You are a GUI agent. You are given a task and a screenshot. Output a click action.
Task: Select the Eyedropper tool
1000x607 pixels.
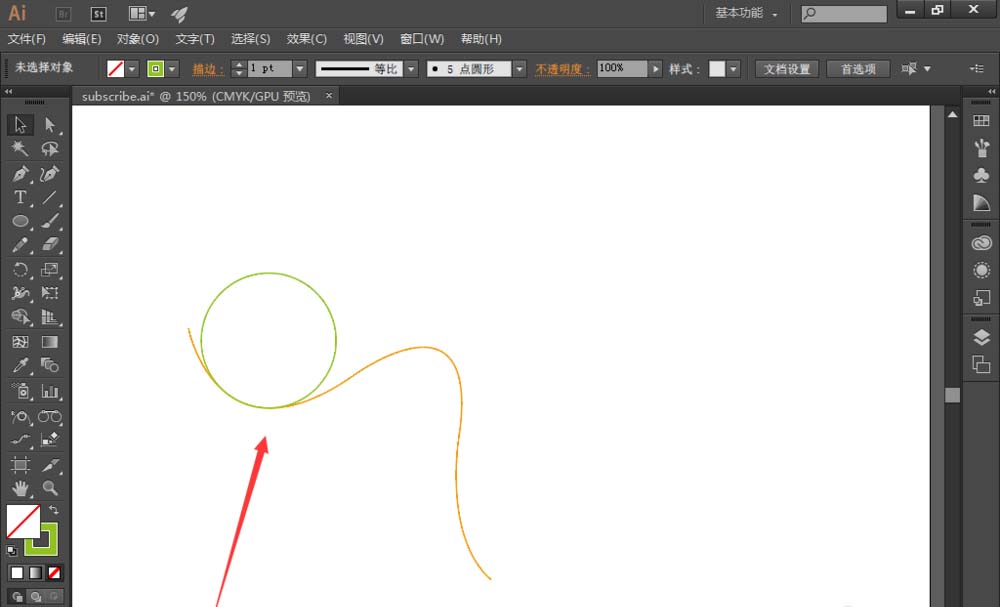tap(20, 365)
